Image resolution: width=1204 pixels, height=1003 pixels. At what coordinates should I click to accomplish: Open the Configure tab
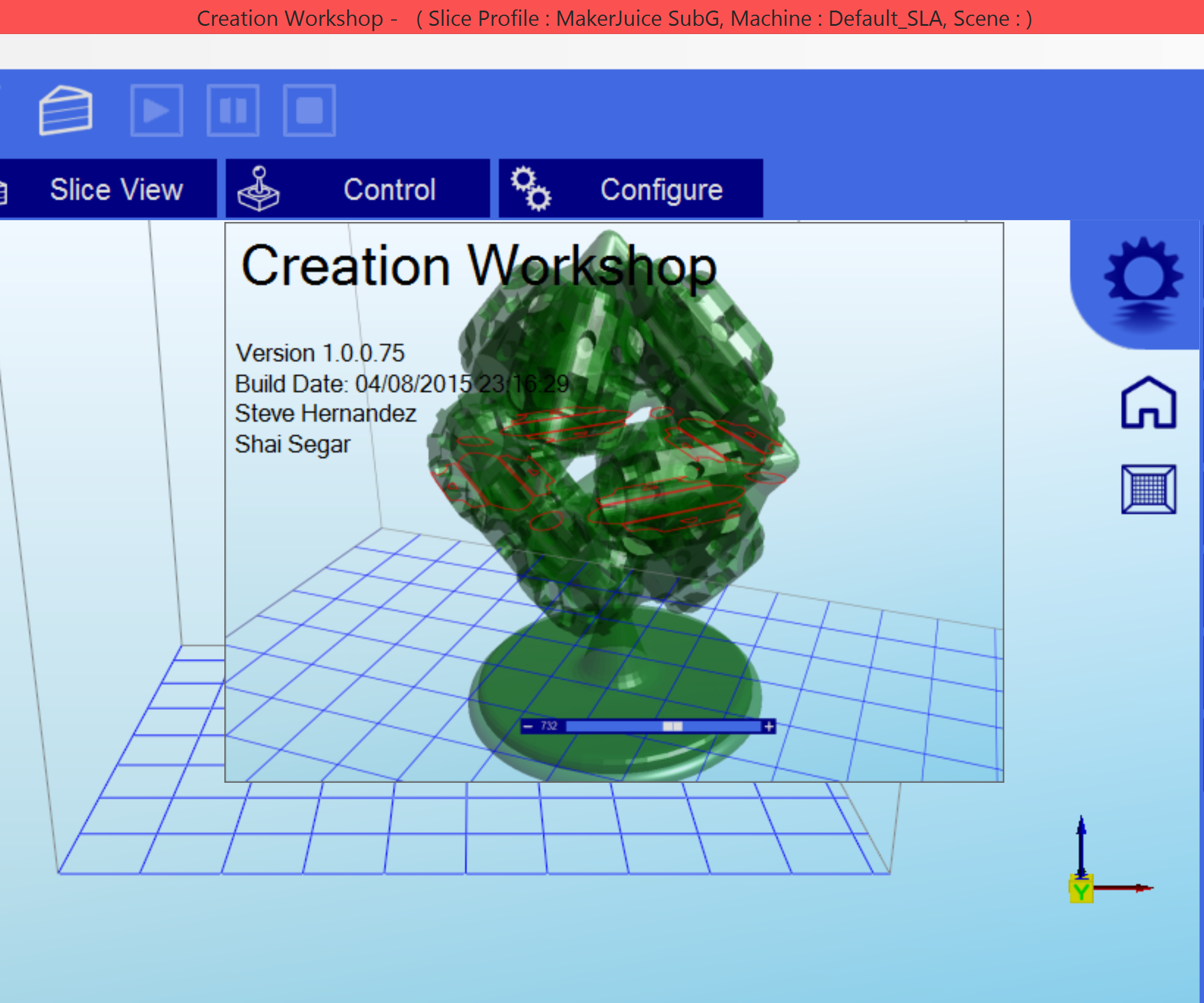pyautogui.click(x=661, y=190)
